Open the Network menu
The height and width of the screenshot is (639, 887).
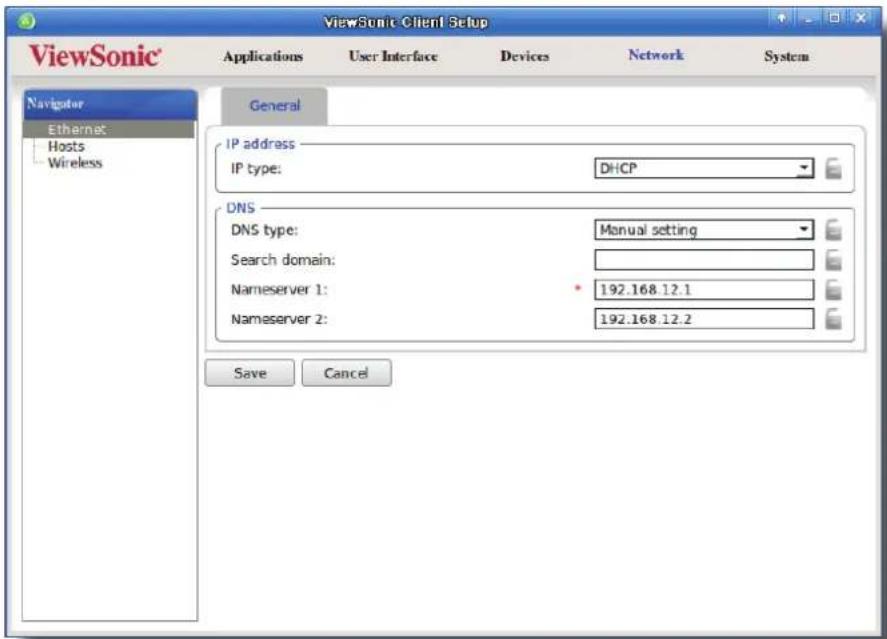[x=656, y=55]
